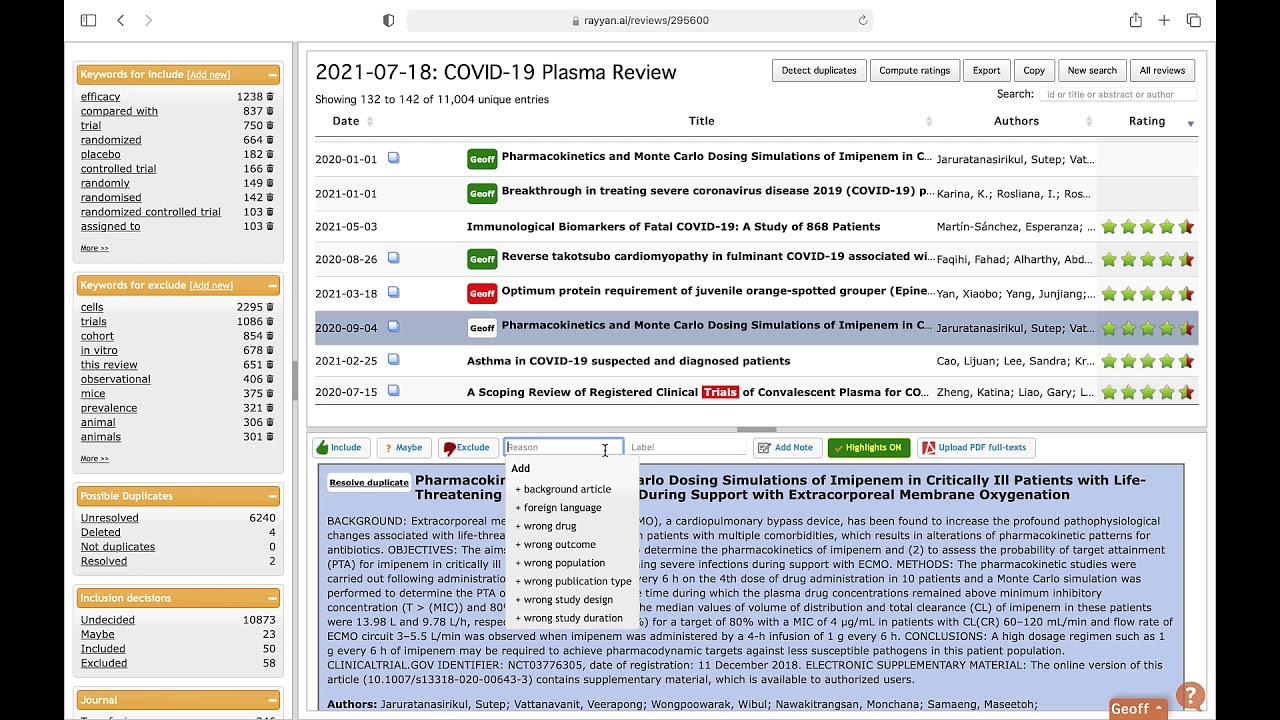
Task: Sort the table by the Date column
Action: [346, 121]
